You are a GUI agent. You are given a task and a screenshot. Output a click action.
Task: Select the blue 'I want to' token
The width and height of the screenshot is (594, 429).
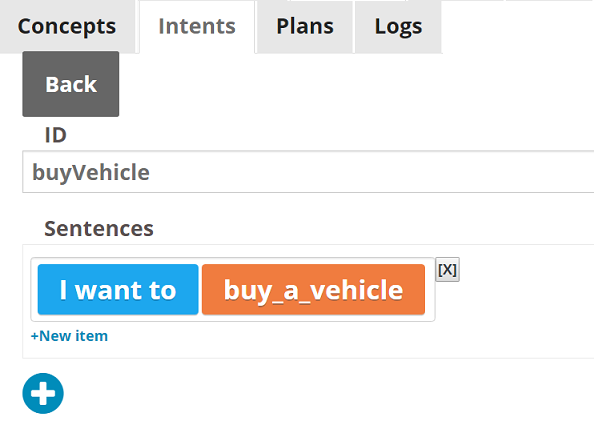[118, 290]
